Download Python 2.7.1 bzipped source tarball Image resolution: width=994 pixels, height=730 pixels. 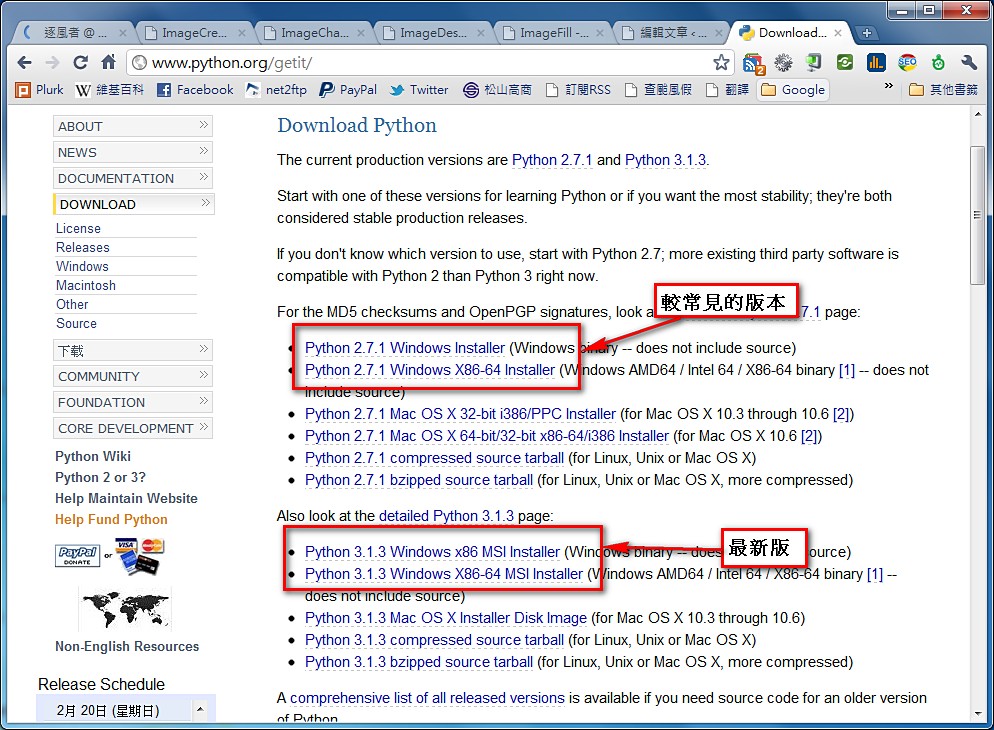coord(418,480)
